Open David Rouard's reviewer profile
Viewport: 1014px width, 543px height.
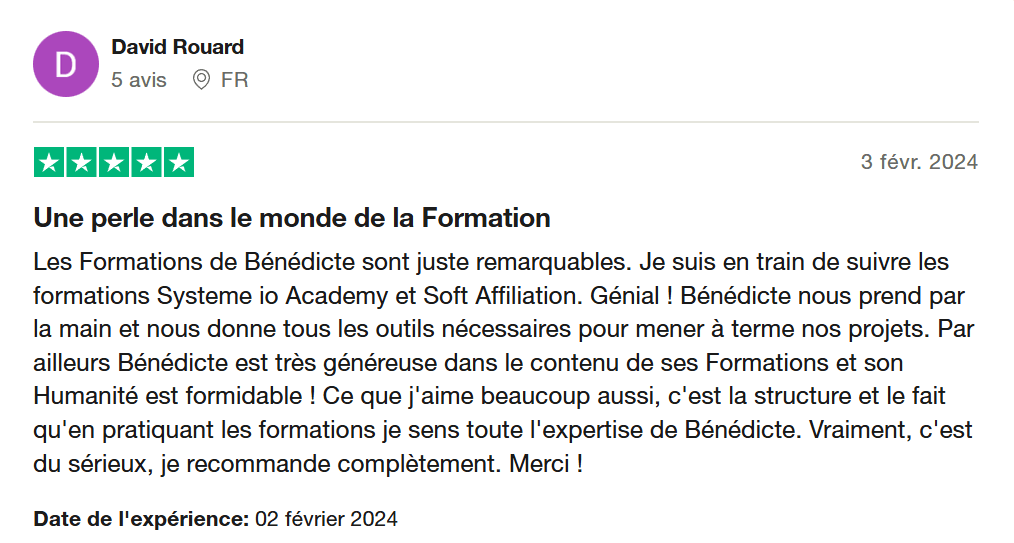177,47
